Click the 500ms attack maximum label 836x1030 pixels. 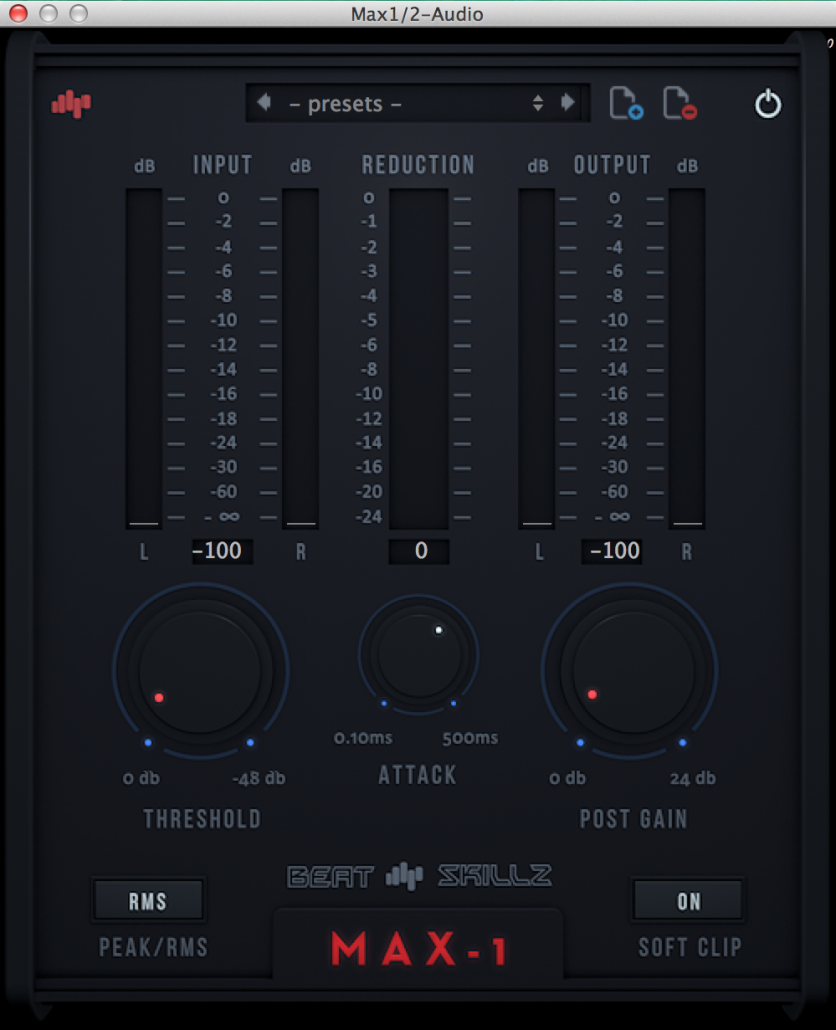point(470,738)
